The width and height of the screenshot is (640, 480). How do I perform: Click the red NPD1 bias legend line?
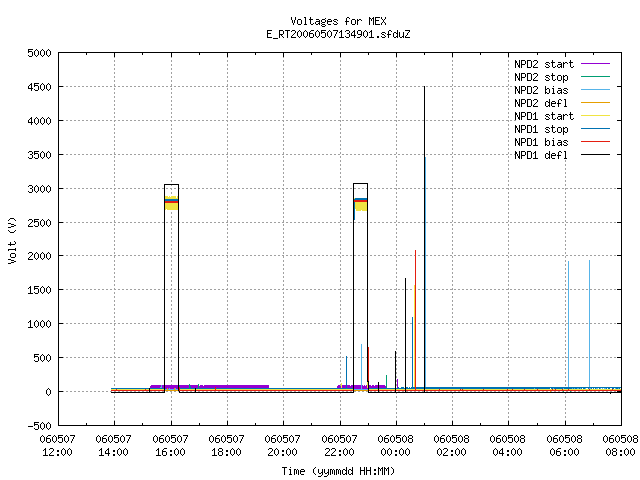click(596, 142)
